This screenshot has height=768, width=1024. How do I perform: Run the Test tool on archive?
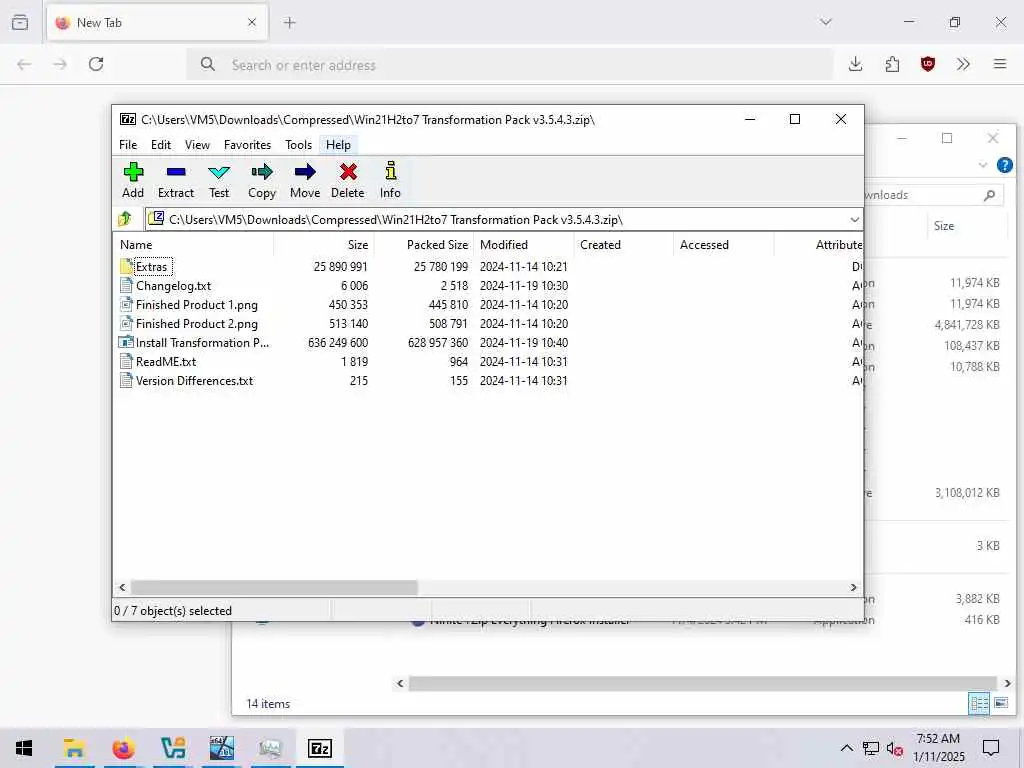[219, 180]
